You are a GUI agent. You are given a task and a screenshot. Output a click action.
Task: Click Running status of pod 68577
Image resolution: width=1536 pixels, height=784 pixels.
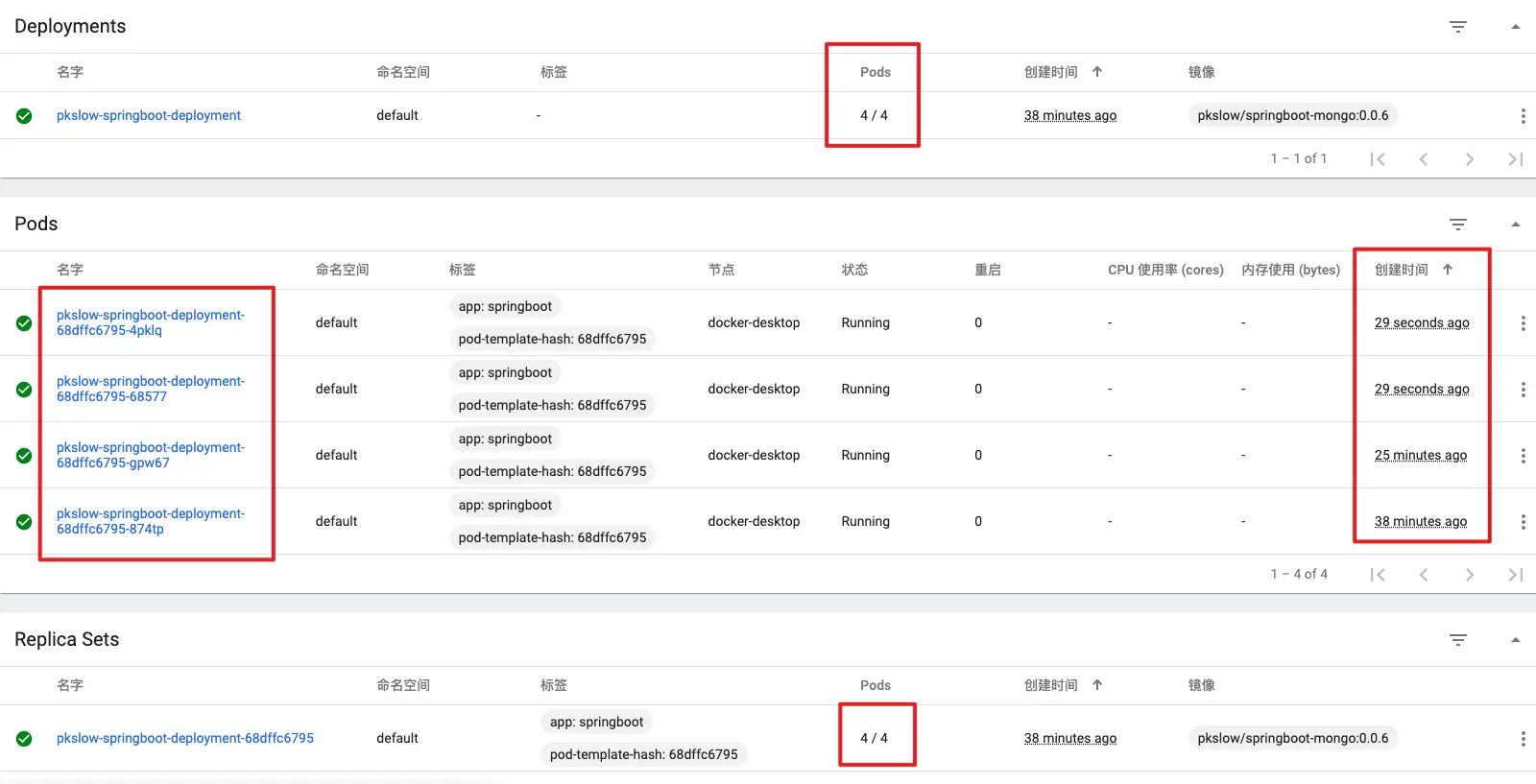pyautogui.click(x=866, y=389)
